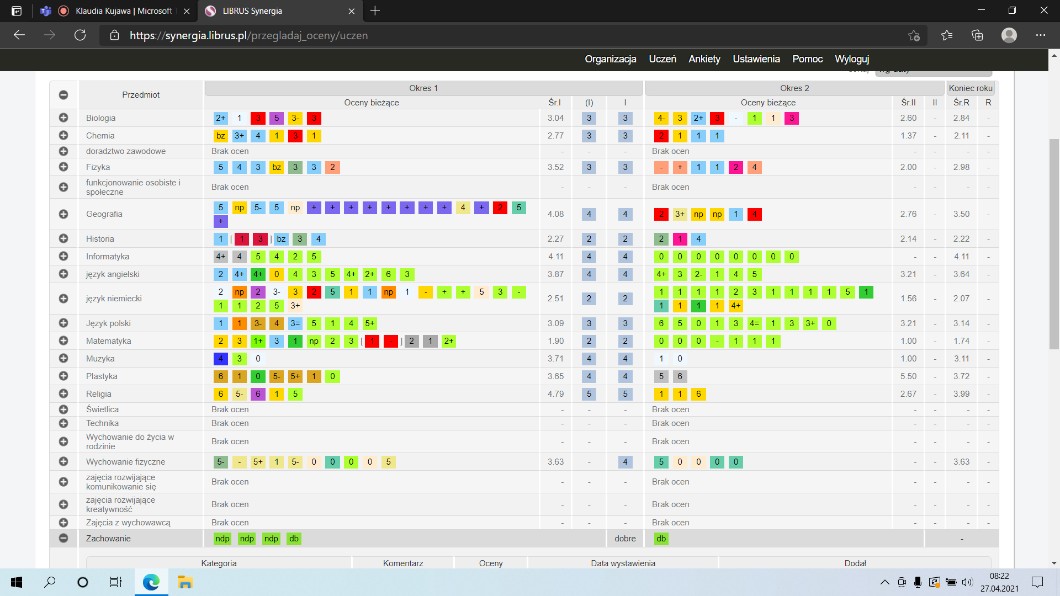Screen dimensions: 1060x596
Task: Open the browser Collections panel
Action: point(978,35)
